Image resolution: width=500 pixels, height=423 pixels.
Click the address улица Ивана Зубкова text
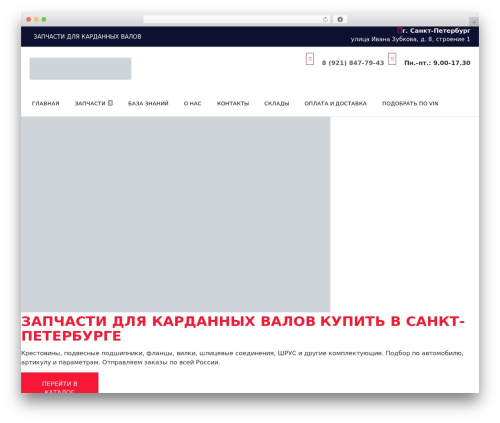410,39
